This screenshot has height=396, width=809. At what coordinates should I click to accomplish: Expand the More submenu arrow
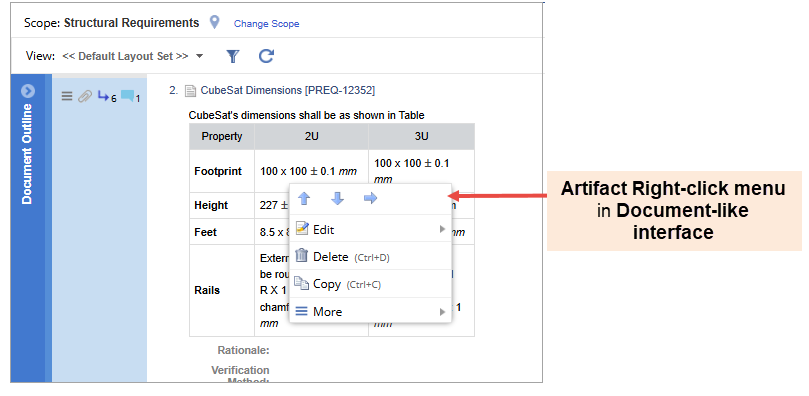tap(442, 311)
